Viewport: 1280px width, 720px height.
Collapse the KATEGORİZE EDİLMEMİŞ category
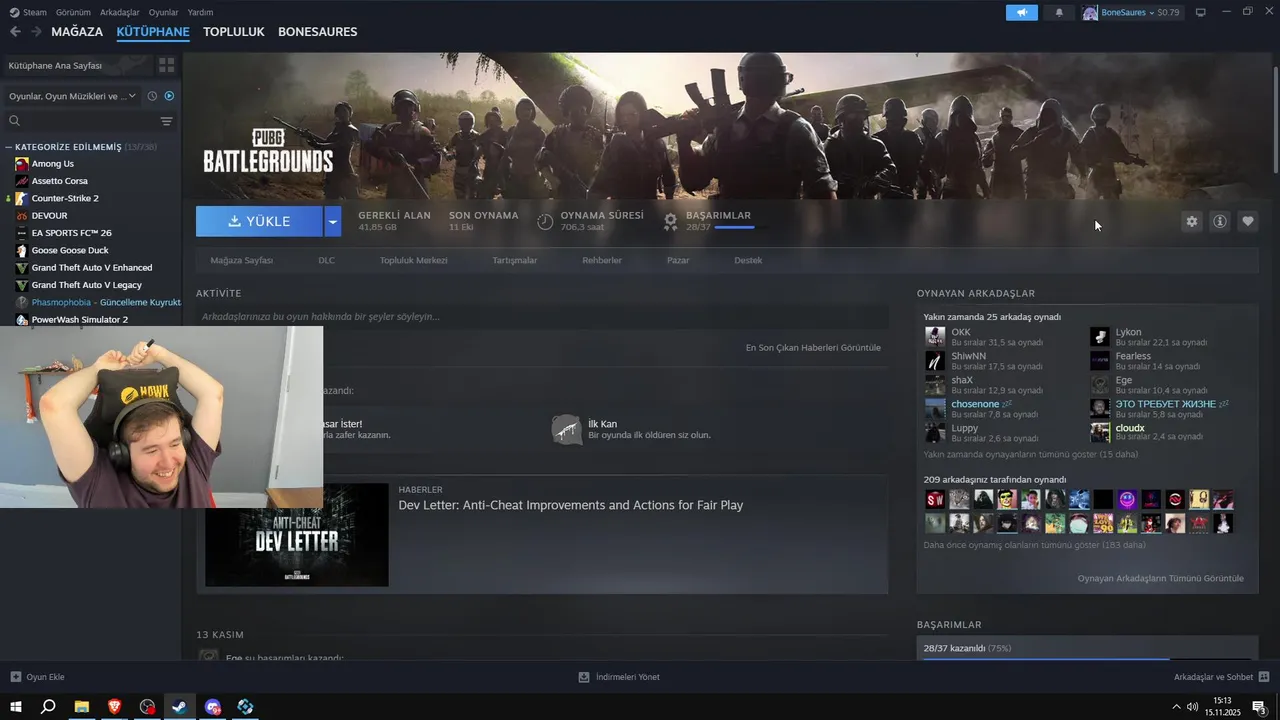(x=9, y=147)
